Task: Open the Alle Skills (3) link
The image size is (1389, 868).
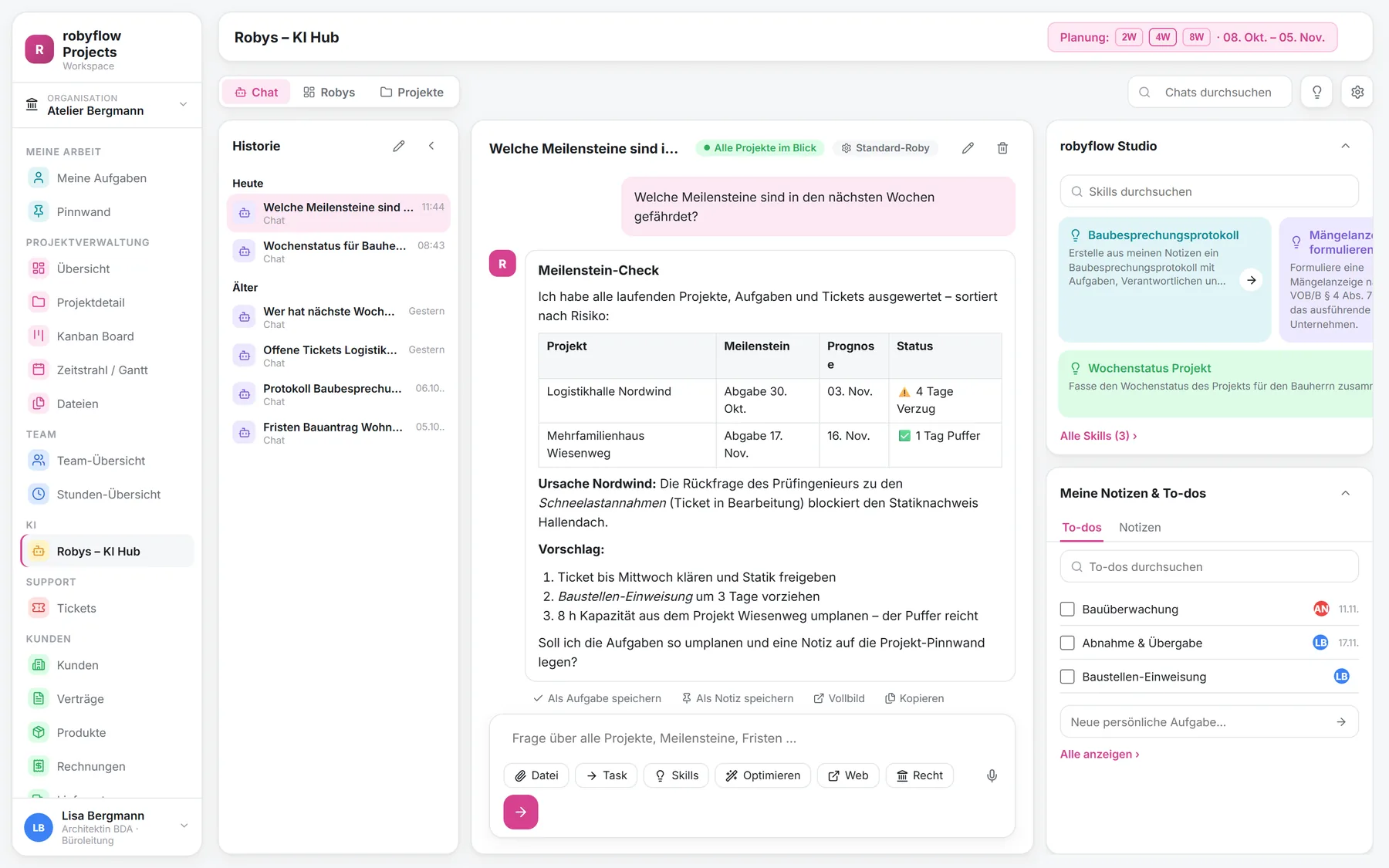Action: coord(1098,436)
